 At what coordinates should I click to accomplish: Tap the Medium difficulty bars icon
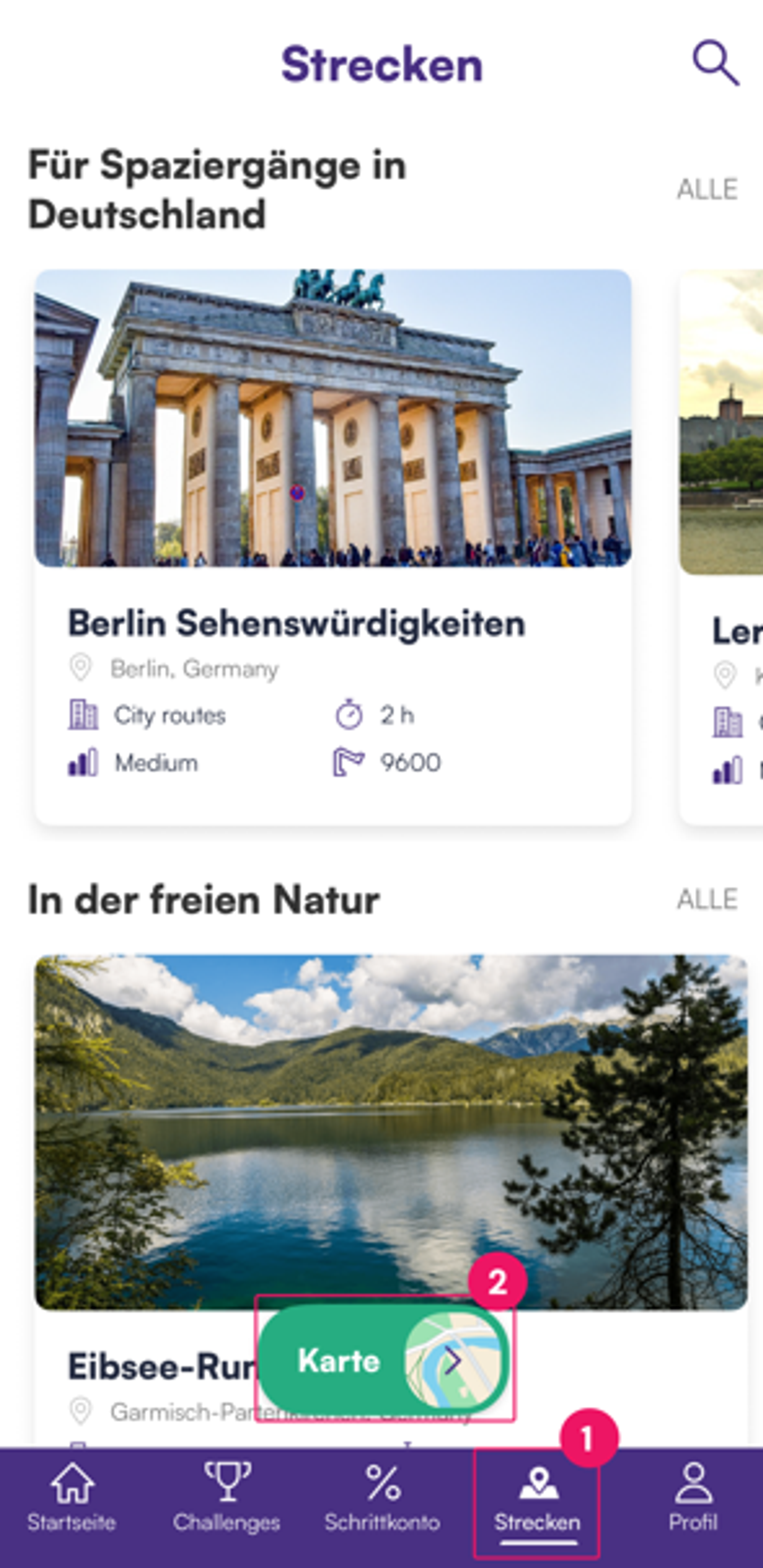(83, 762)
